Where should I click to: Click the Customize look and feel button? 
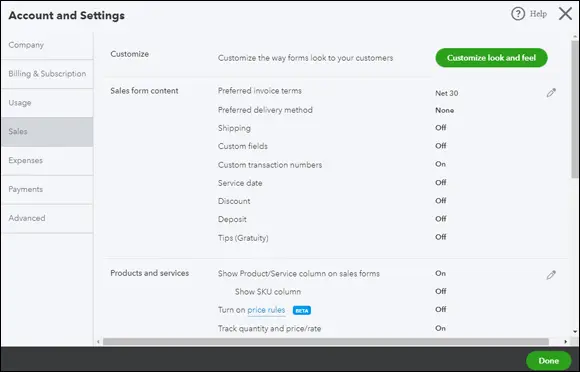coord(491,58)
